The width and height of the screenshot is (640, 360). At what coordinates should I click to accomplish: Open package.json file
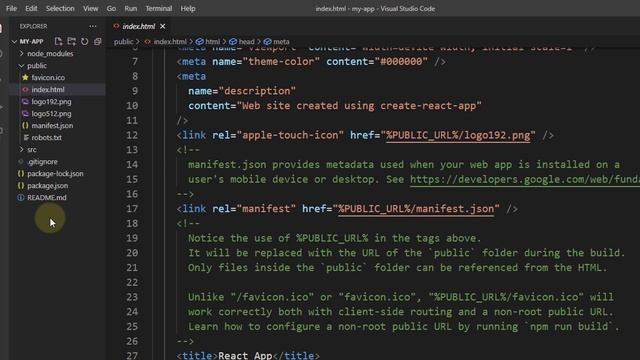tap(47, 186)
